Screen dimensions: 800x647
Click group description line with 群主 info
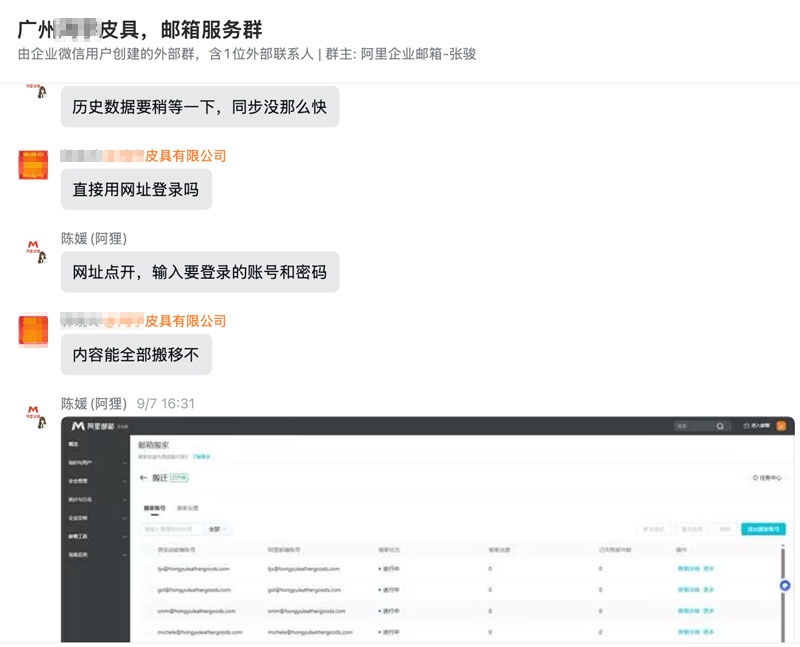[247, 54]
